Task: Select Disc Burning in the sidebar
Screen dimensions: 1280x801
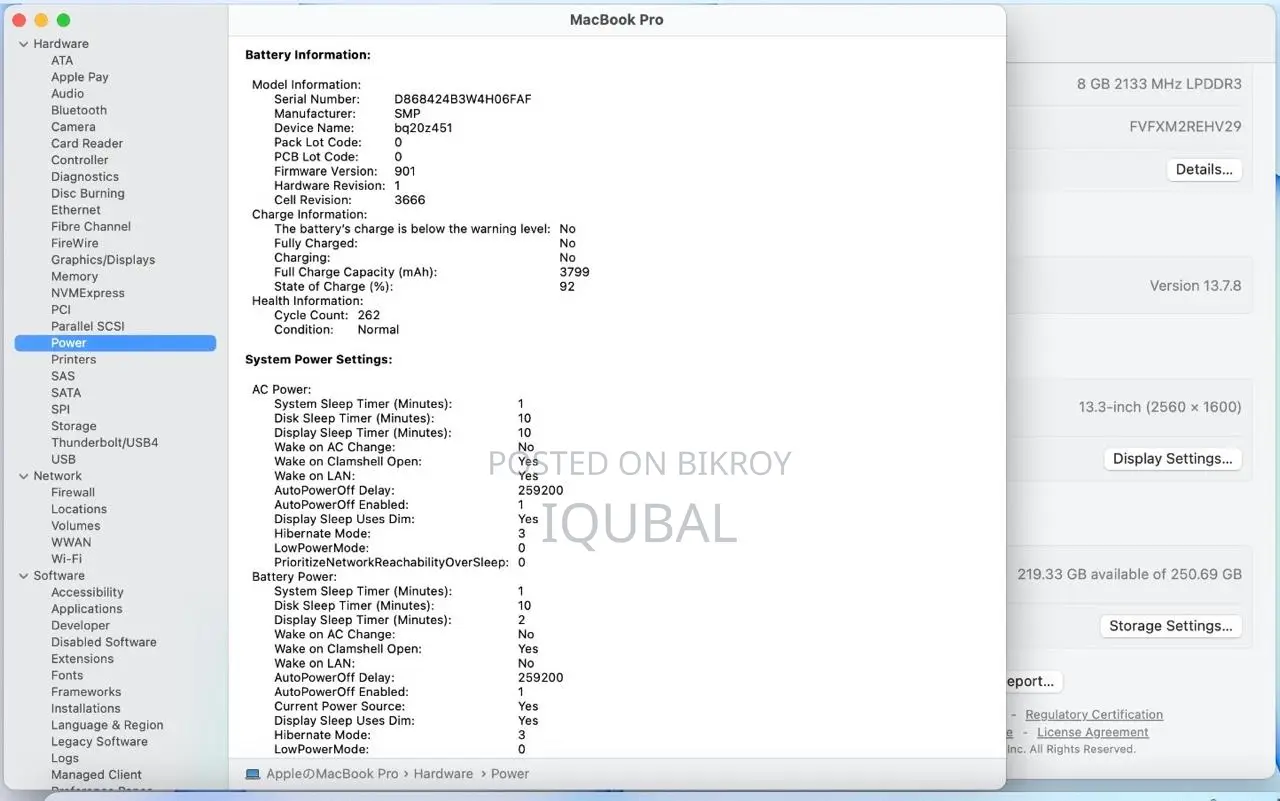Action: click(88, 194)
